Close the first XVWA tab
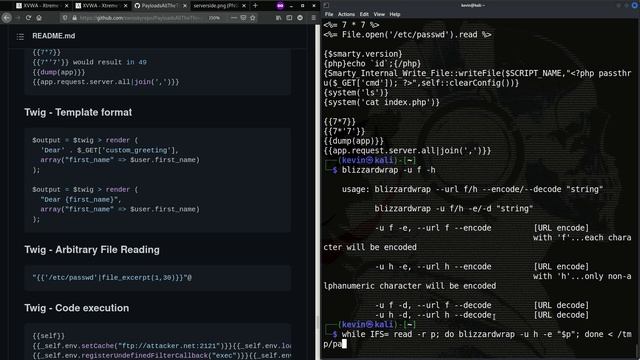The image size is (640, 360). pos(67,6)
